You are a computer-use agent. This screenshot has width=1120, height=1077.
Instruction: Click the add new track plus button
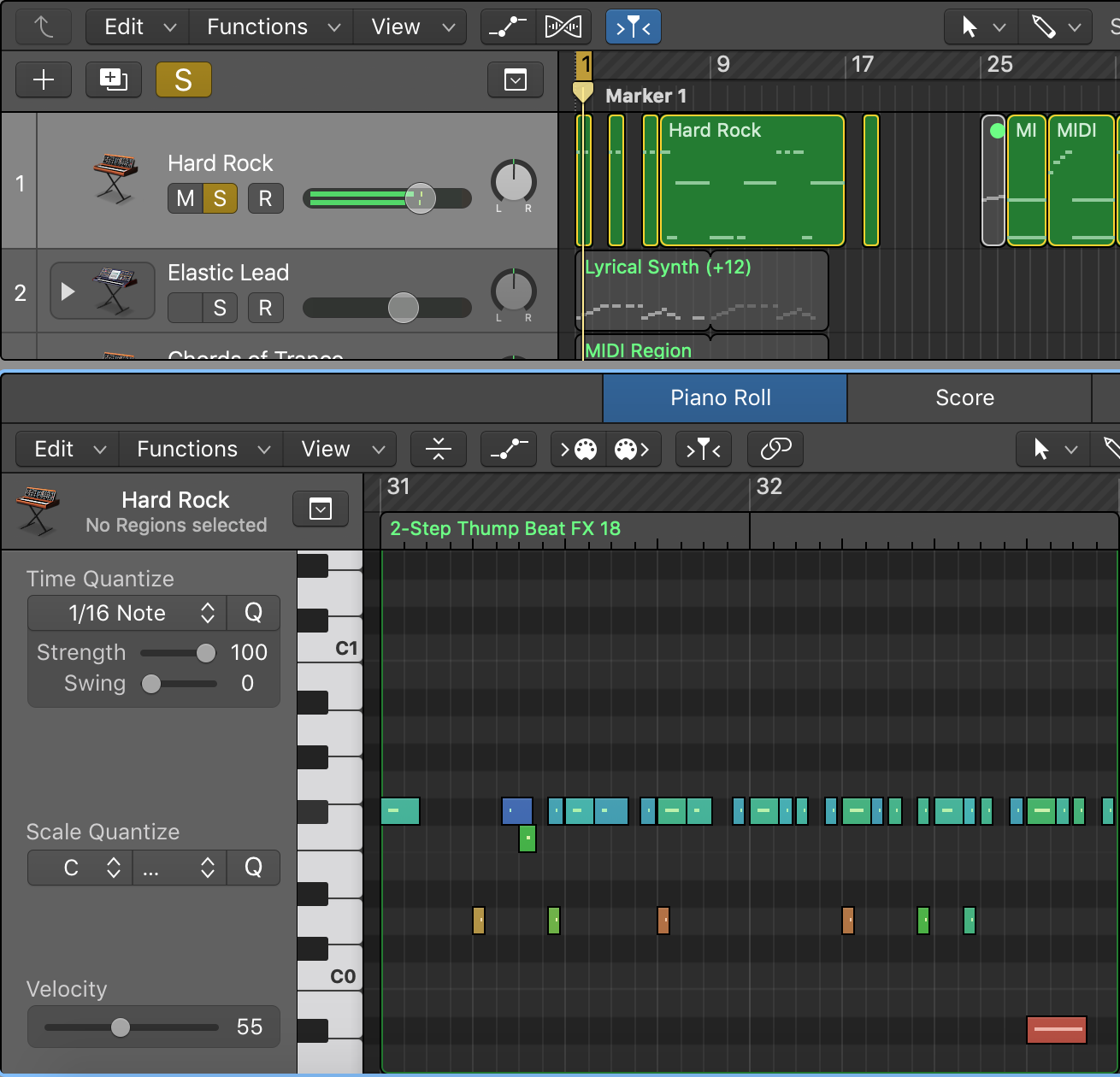pyautogui.click(x=44, y=79)
